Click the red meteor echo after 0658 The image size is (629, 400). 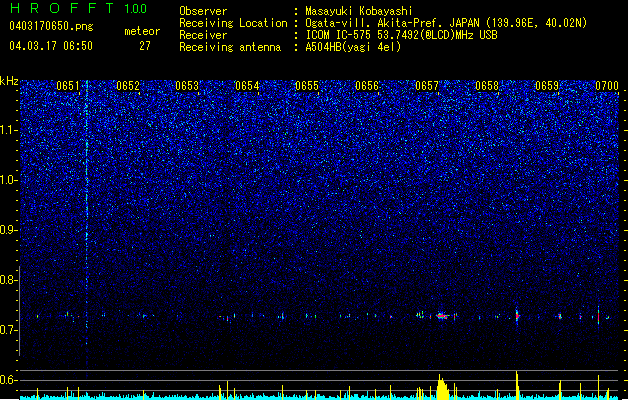click(517, 316)
